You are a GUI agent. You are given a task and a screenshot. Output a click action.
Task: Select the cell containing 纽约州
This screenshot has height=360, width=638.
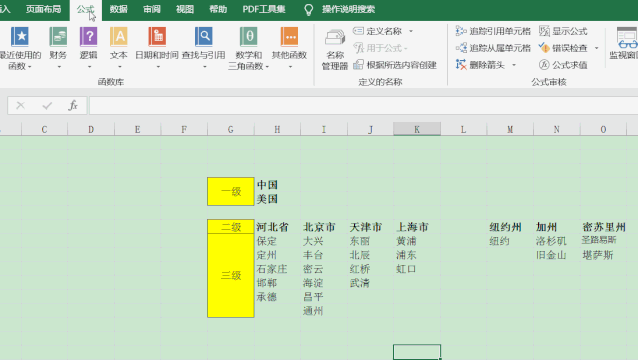tap(510, 227)
